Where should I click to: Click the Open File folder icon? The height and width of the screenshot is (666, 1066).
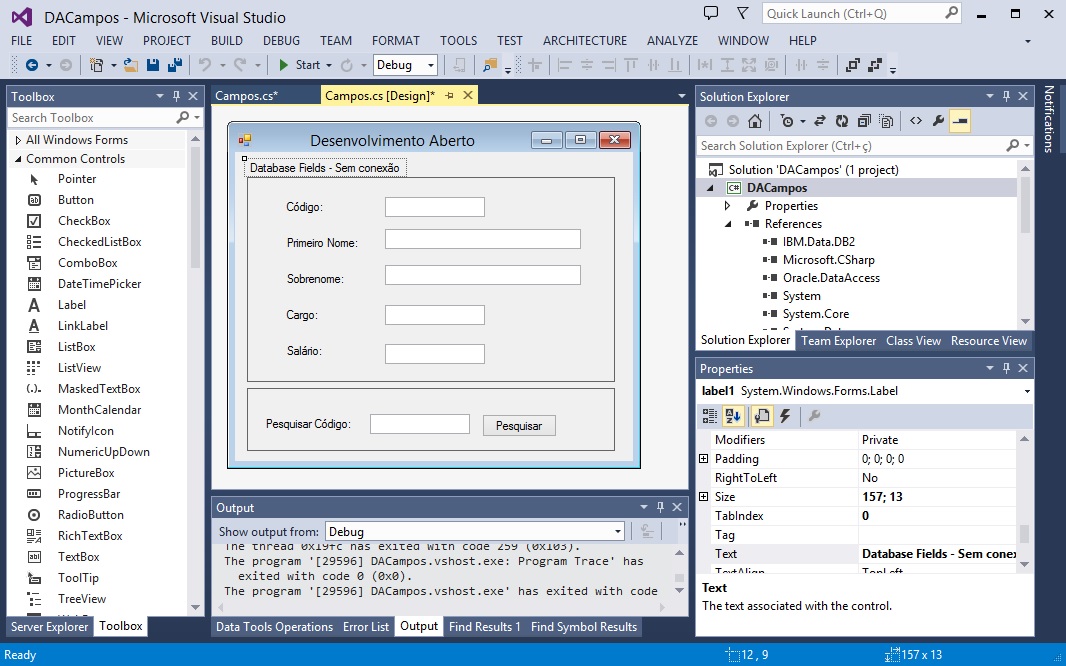(130, 65)
